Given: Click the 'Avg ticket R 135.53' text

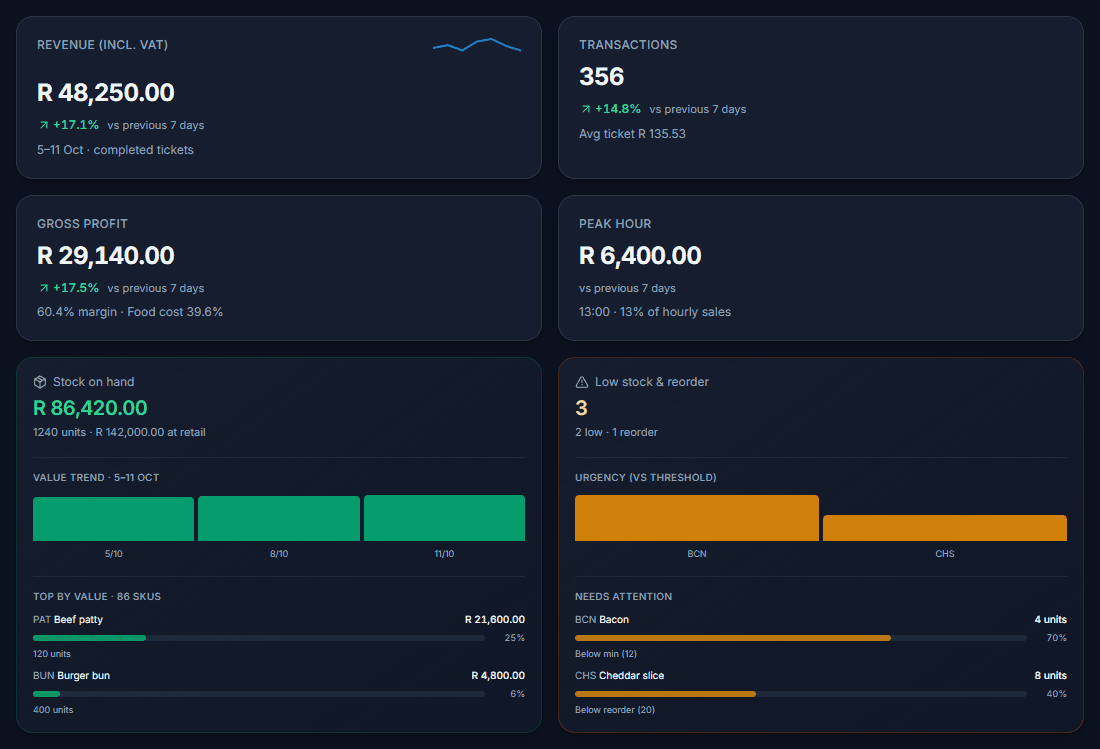Looking at the screenshot, I should pos(632,134).
